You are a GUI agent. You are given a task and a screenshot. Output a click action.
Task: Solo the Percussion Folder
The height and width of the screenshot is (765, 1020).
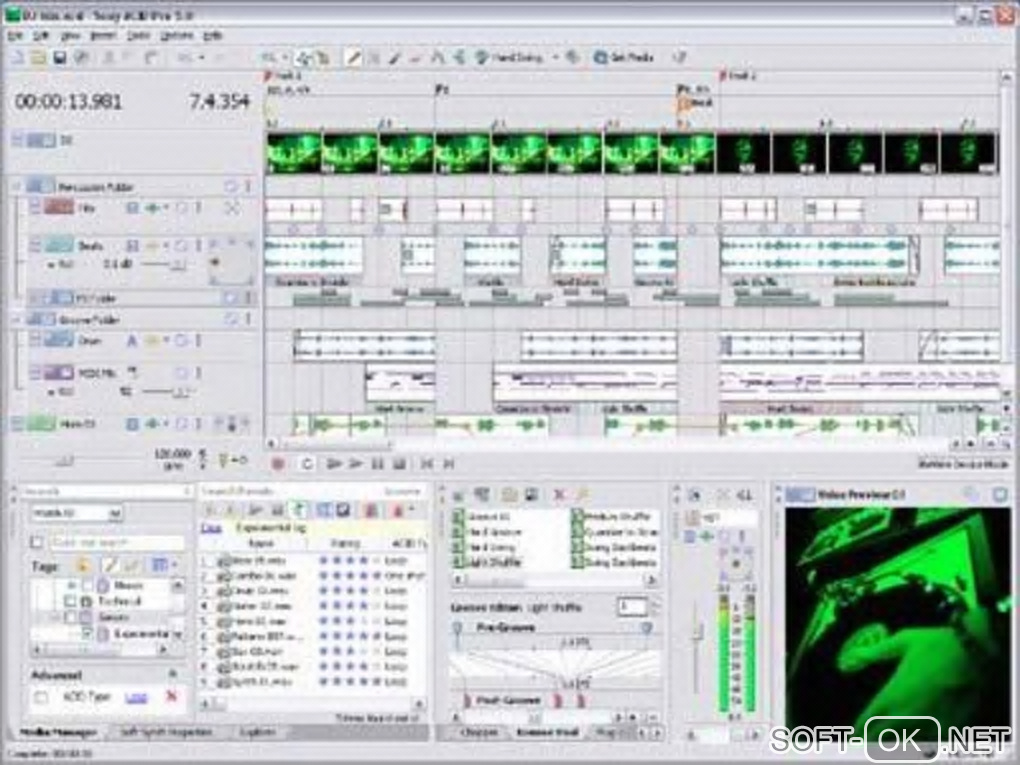[248, 187]
